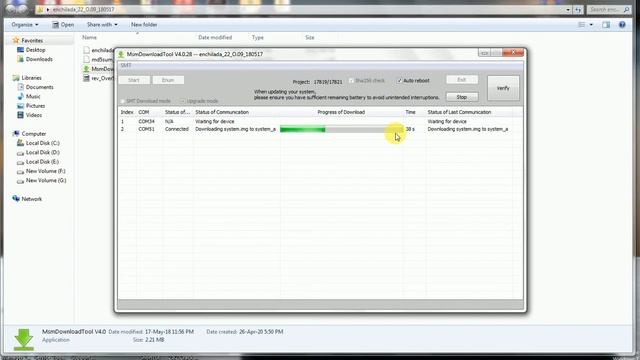Select the MsmDownloadTool file icon in list
640x360 pixels.
pos(86,69)
